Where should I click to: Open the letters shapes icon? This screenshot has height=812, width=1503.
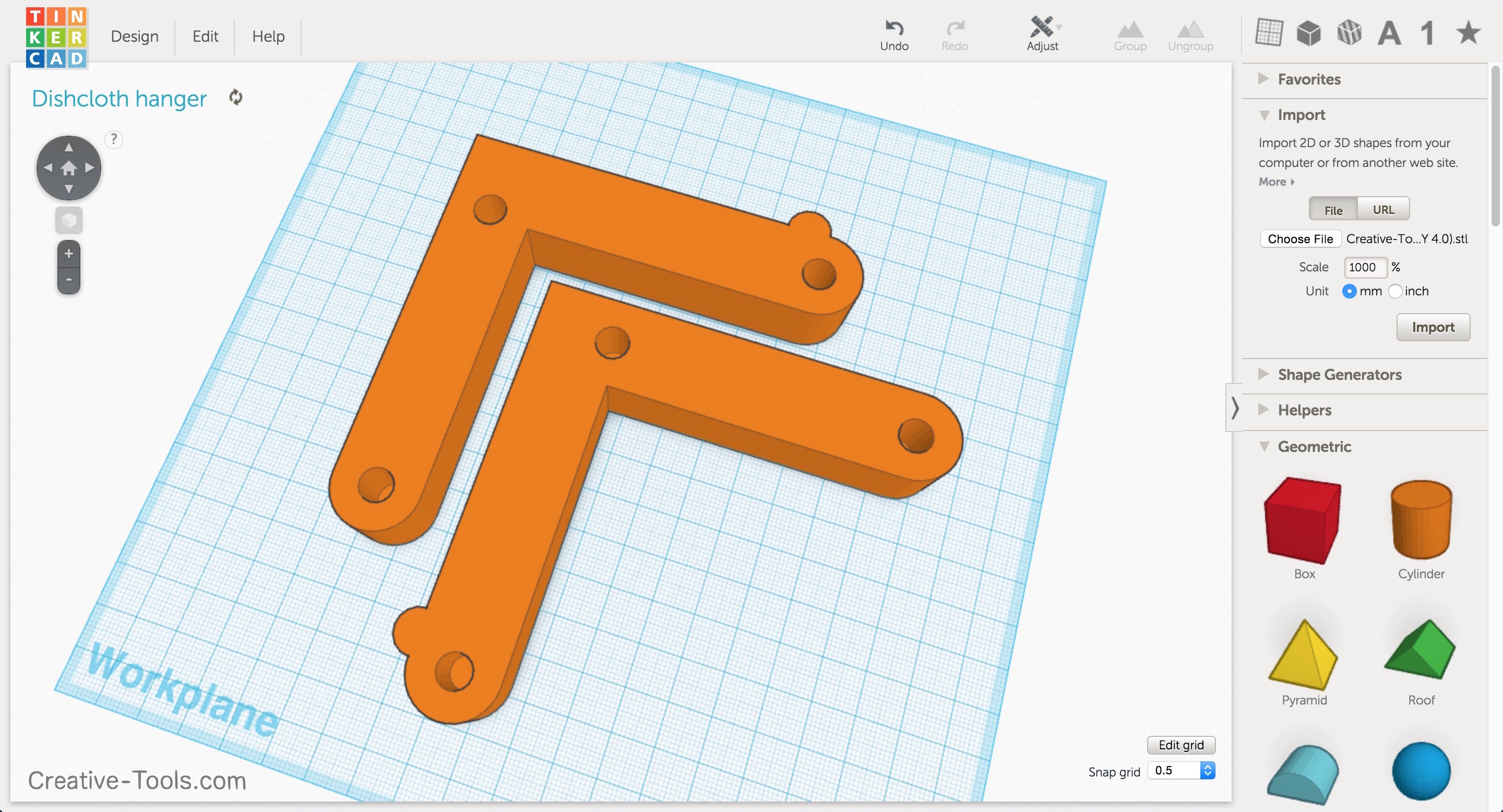click(x=1389, y=33)
